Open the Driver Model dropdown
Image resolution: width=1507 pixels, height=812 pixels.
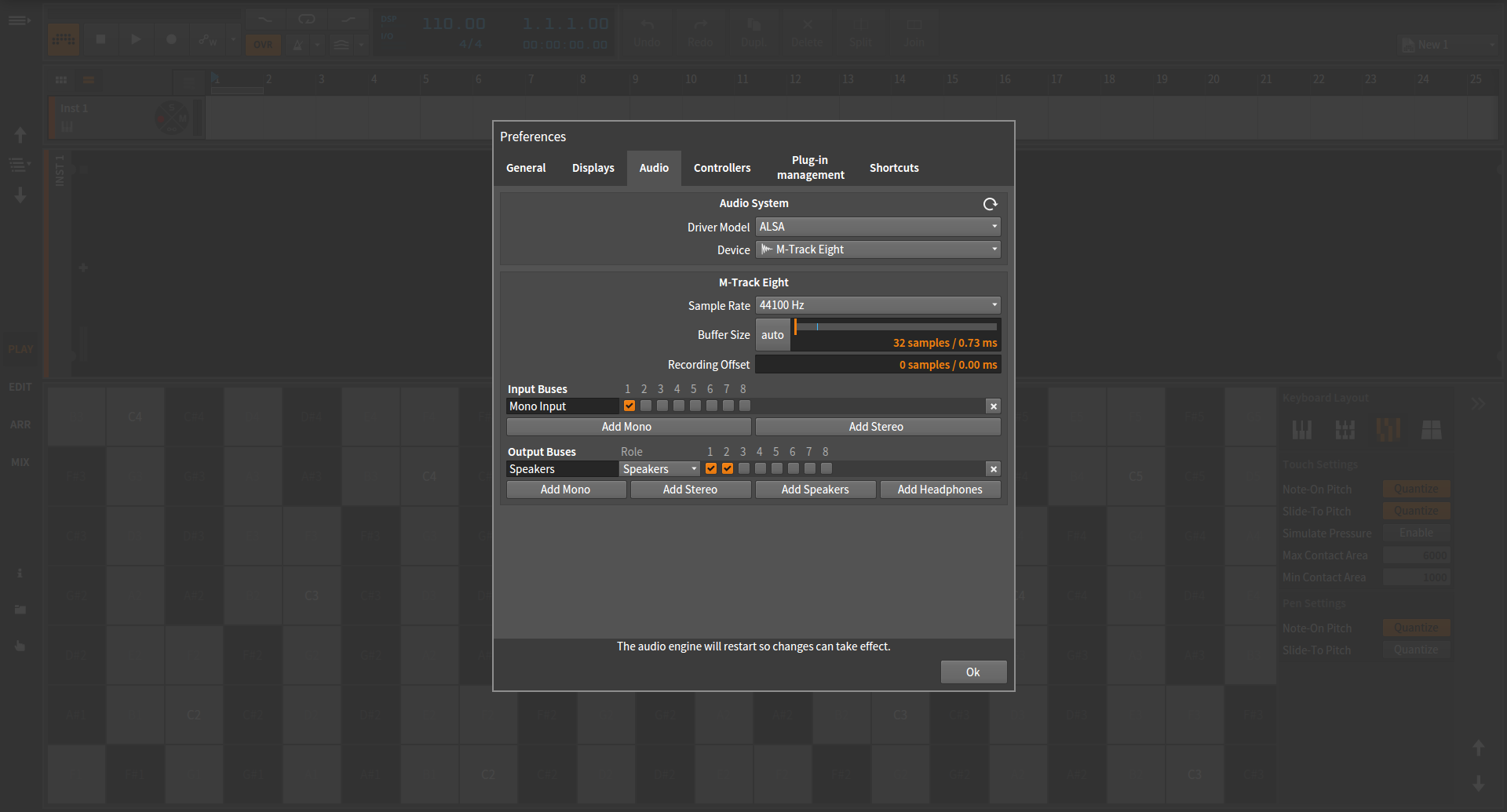(x=878, y=227)
